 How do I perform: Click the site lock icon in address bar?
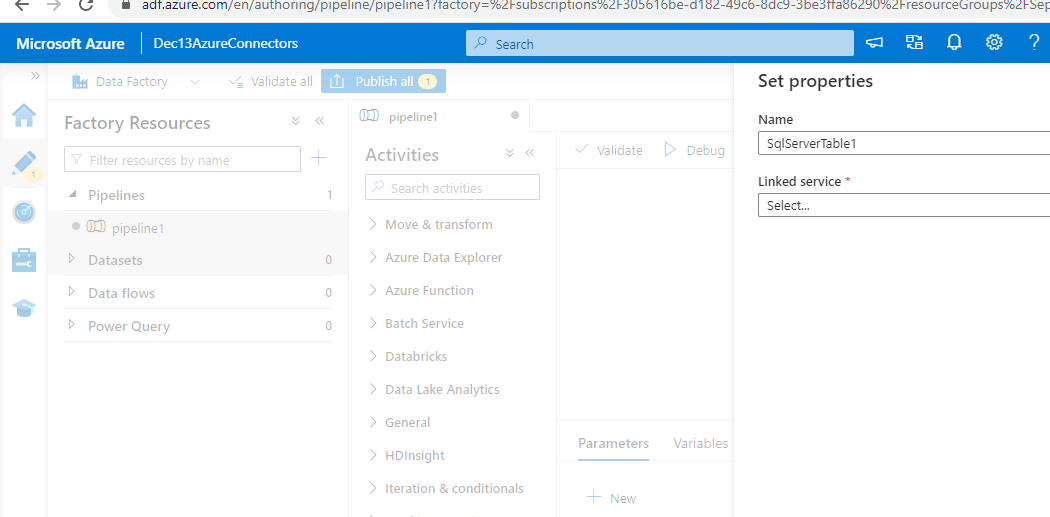tap(127, 5)
